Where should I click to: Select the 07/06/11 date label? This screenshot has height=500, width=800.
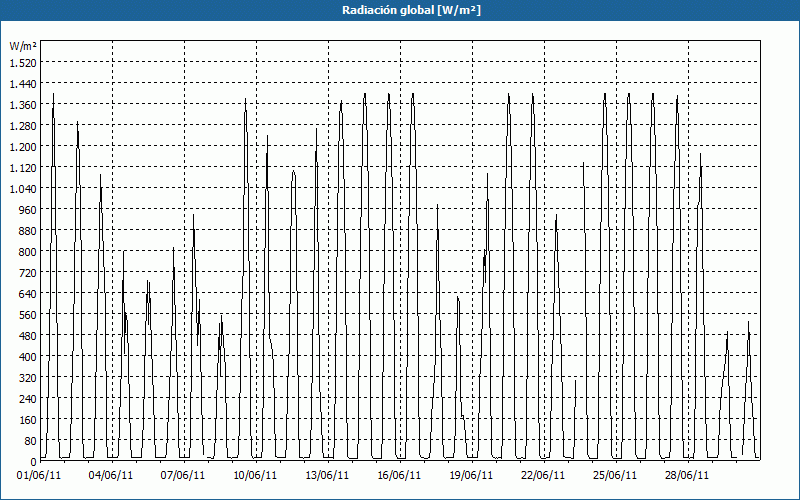(x=183, y=475)
